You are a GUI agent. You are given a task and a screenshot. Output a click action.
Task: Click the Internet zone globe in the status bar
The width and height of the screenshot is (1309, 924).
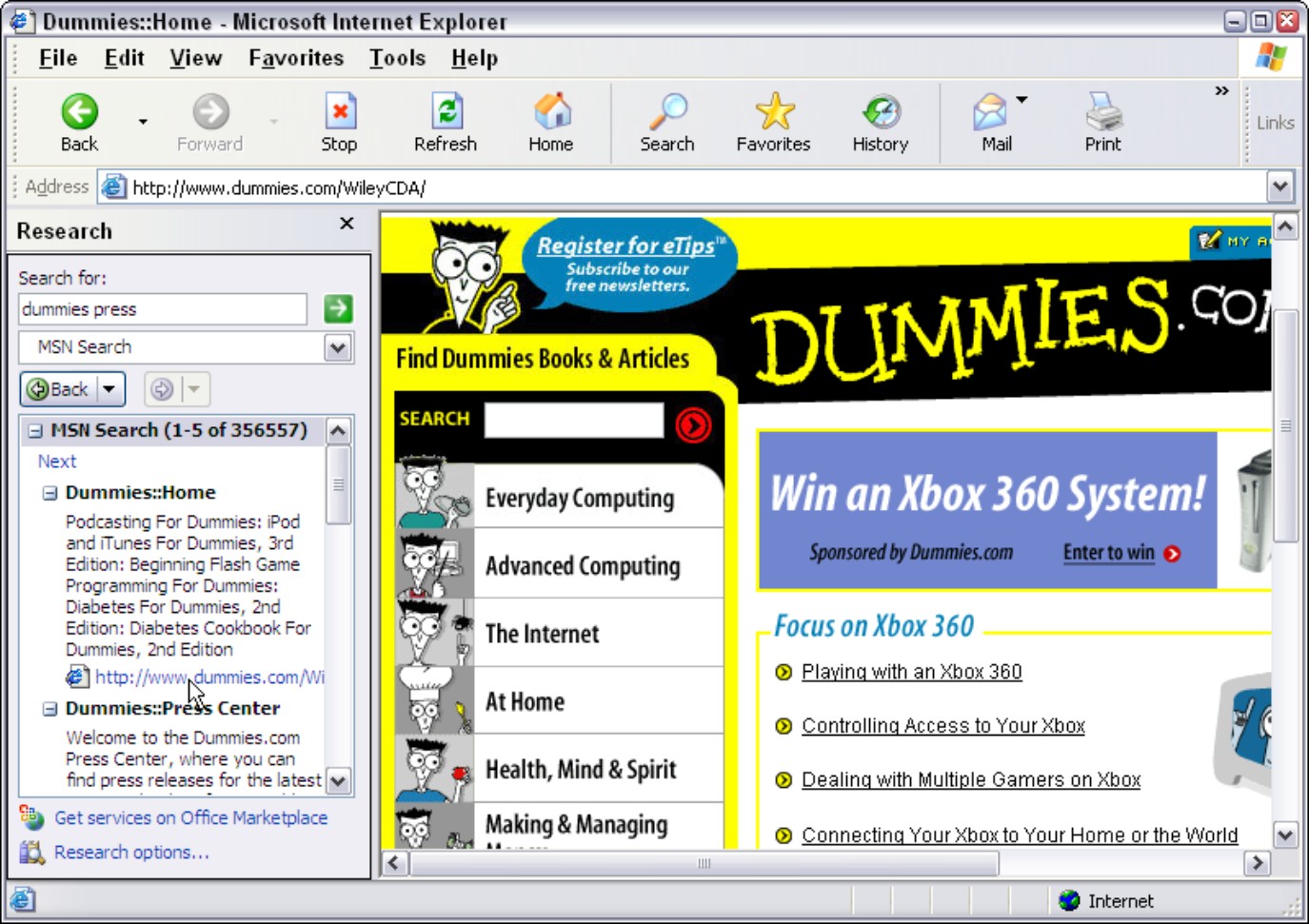point(1069,900)
